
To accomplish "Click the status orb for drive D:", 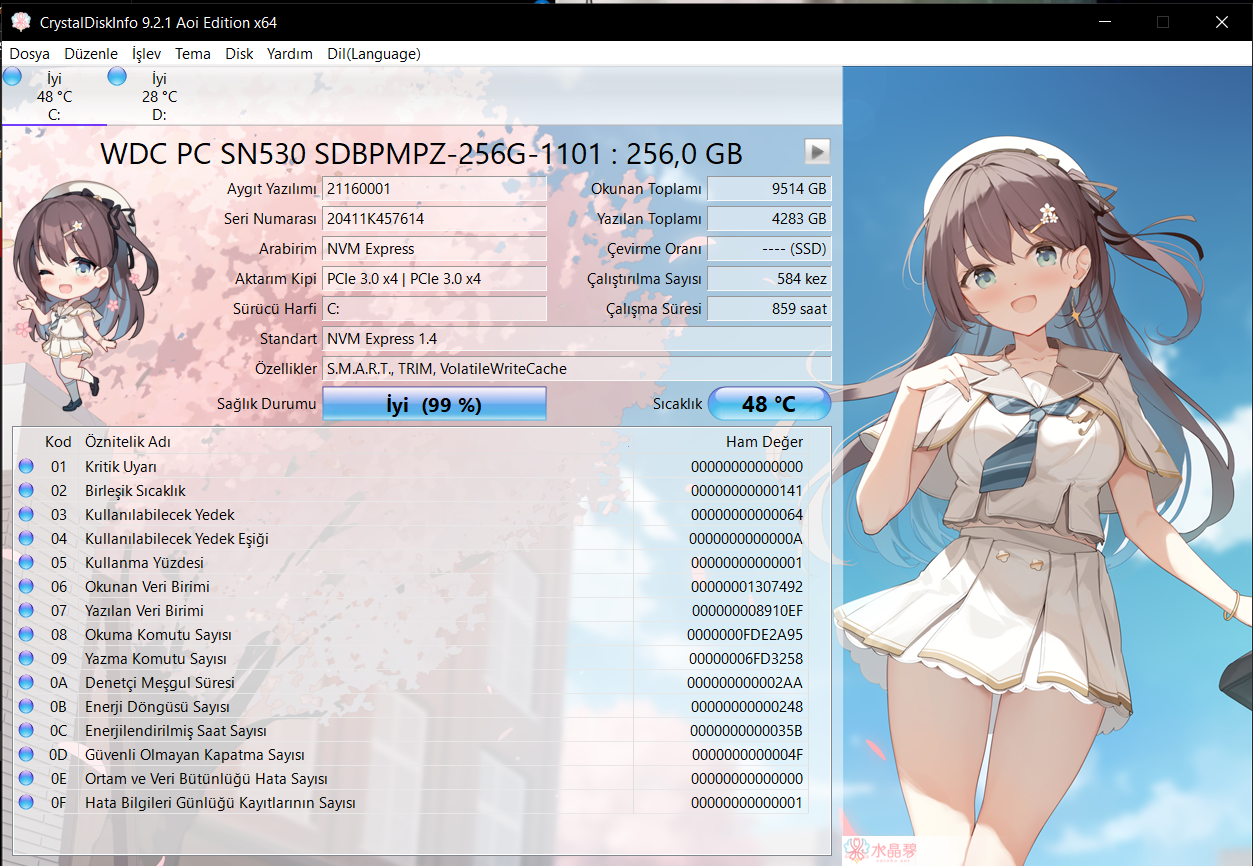I will point(117,77).
